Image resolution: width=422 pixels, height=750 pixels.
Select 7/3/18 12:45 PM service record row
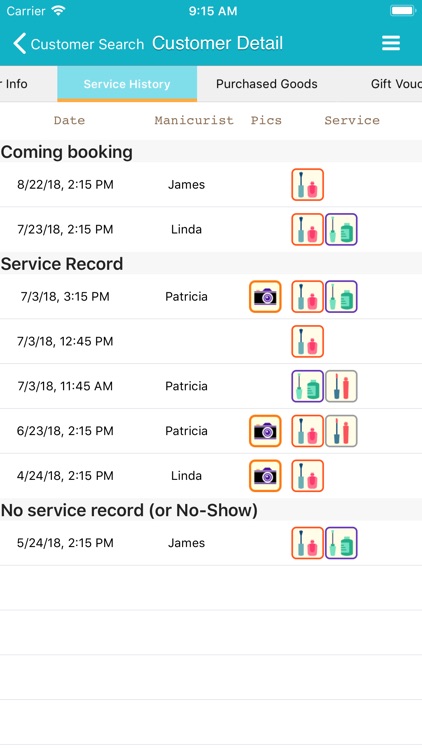pyautogui.click(x=211, y=342)
